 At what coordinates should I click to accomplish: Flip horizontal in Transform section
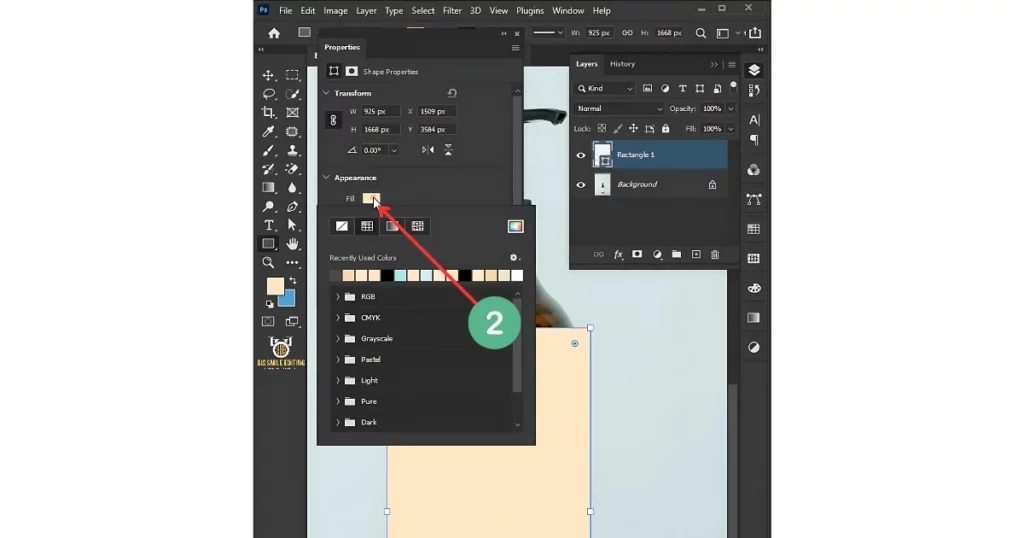(428, 150)
